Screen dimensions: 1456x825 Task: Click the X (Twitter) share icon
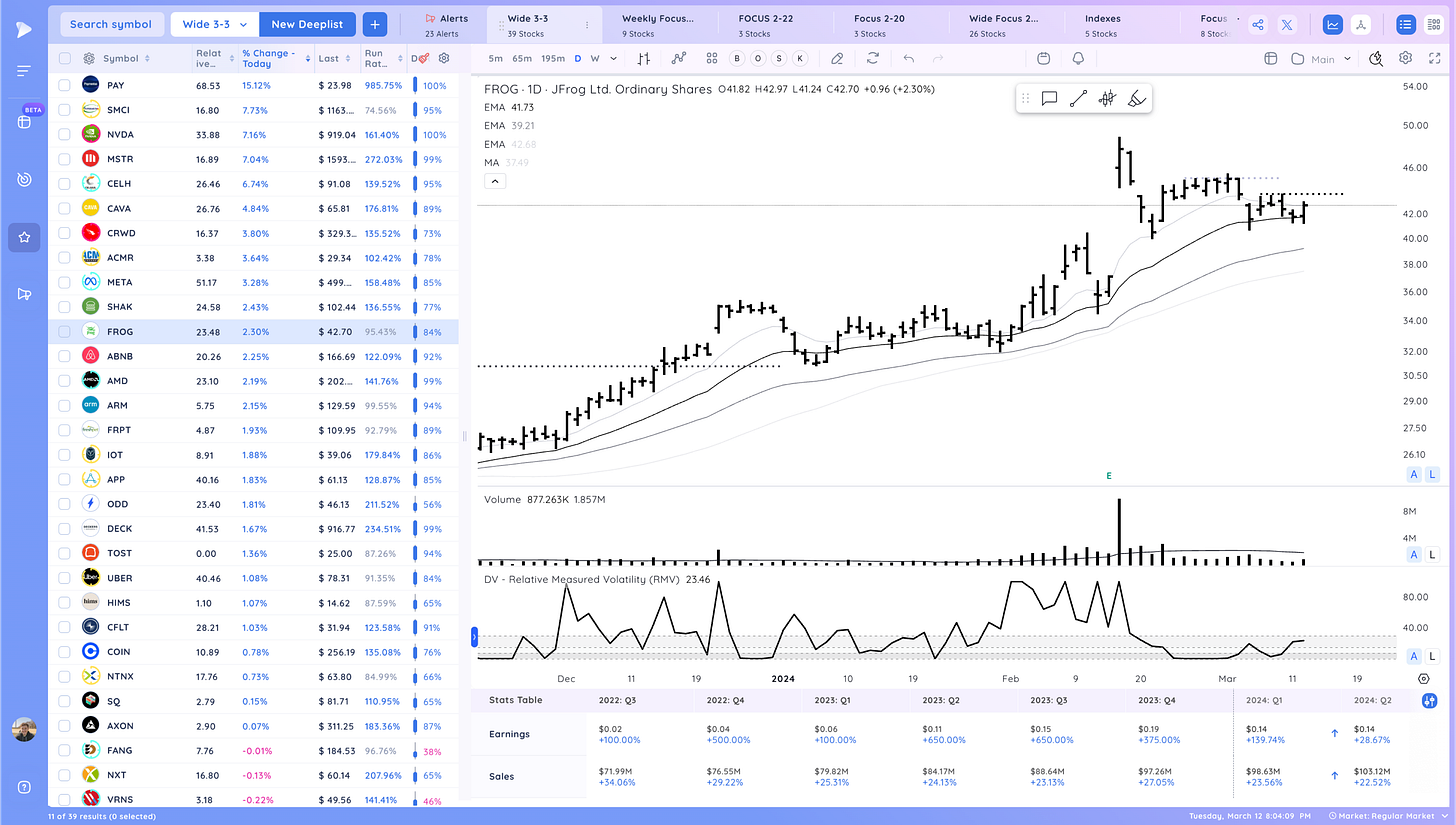(1287, 25)
